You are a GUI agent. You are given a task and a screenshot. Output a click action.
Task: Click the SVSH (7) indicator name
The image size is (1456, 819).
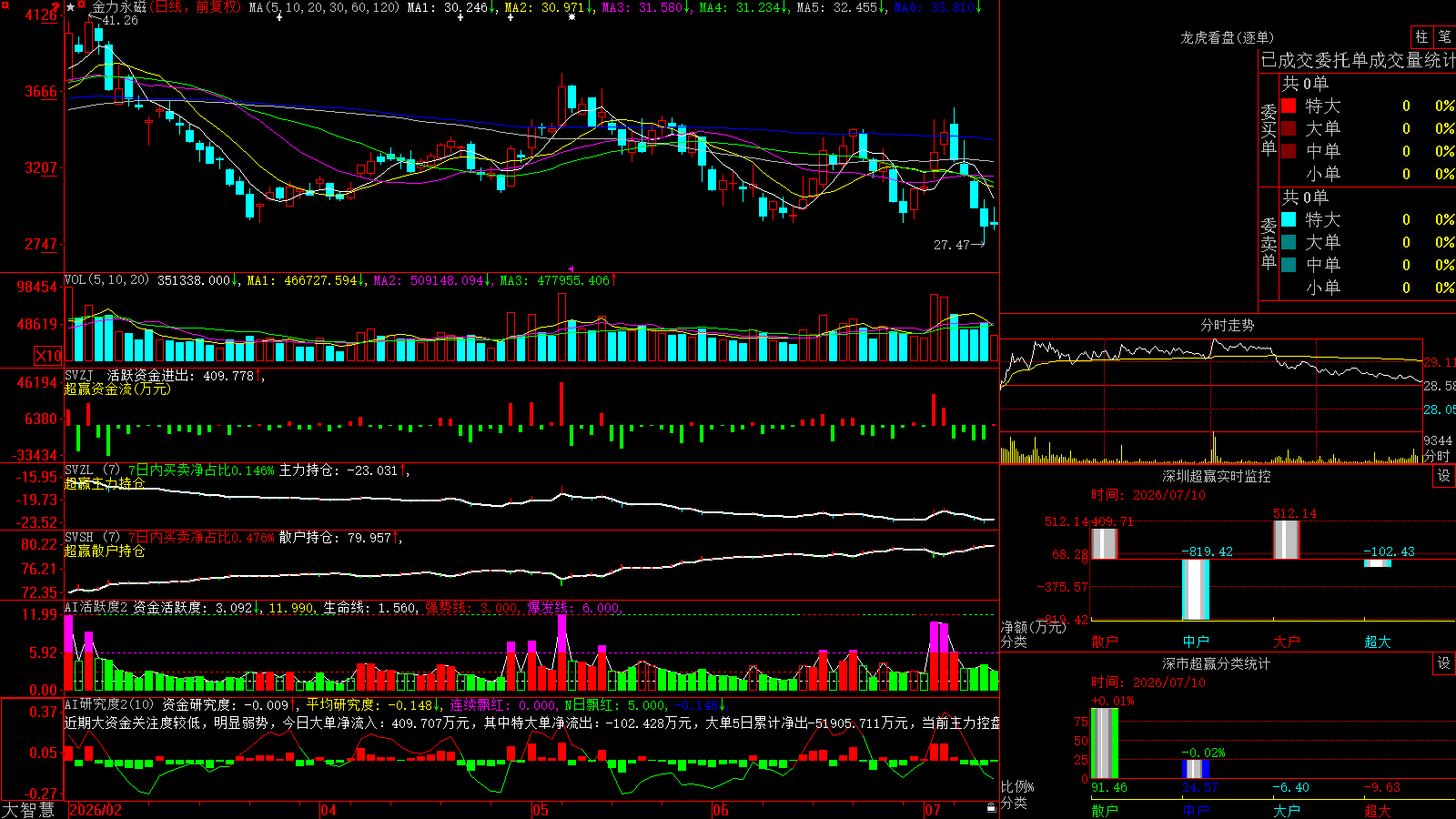92,537
